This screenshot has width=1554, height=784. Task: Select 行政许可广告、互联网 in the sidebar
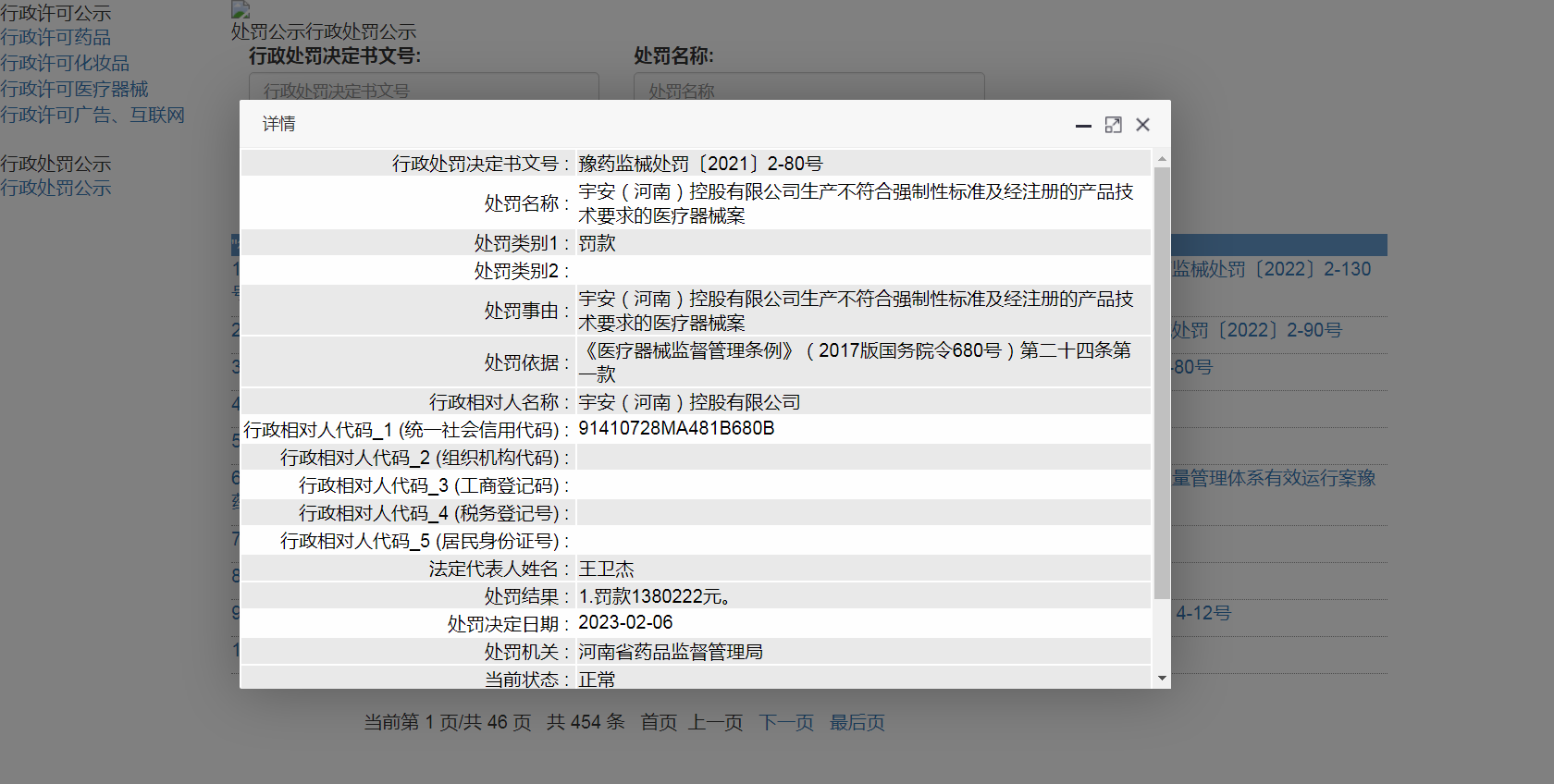click(92, 116)
